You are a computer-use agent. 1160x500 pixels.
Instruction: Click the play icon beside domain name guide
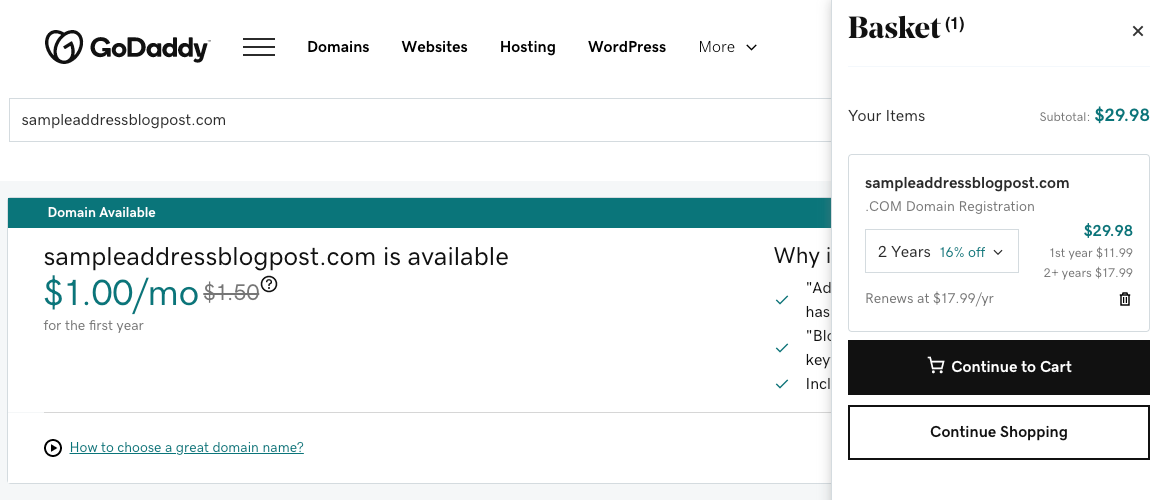[x=53, y=447]
